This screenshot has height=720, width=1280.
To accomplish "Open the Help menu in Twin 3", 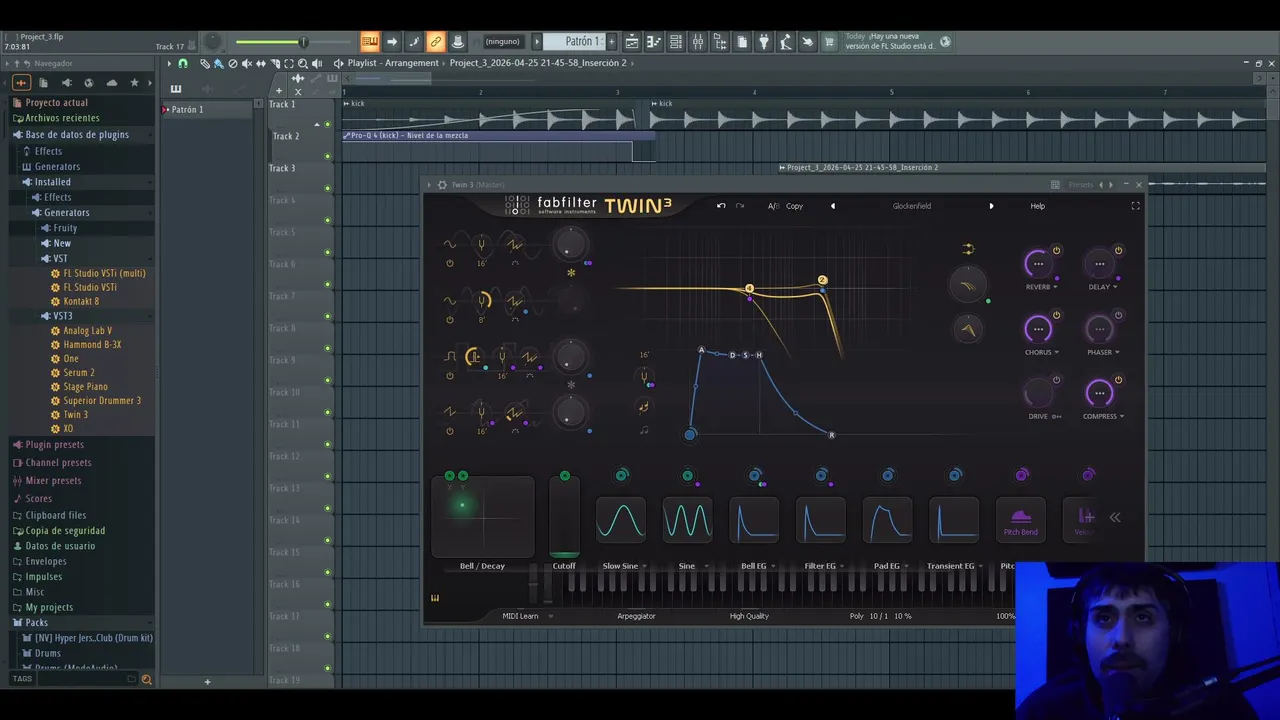I will tap(1037, 206).
